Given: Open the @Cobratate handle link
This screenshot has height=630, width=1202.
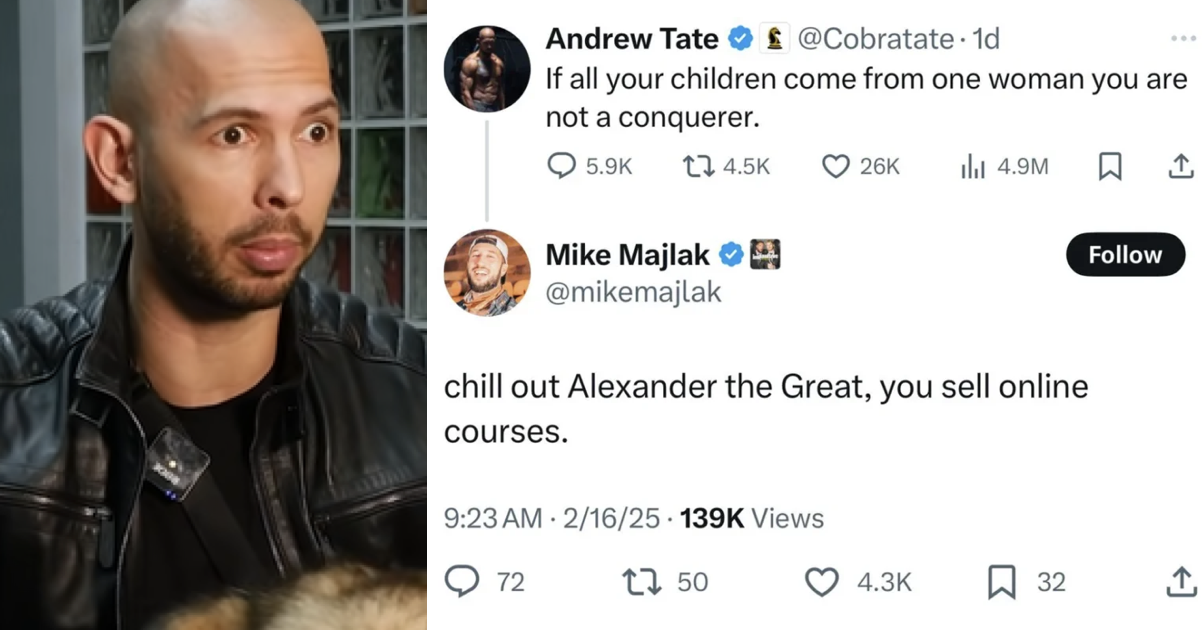Looking at the screenshot, I should pos(875,39).
